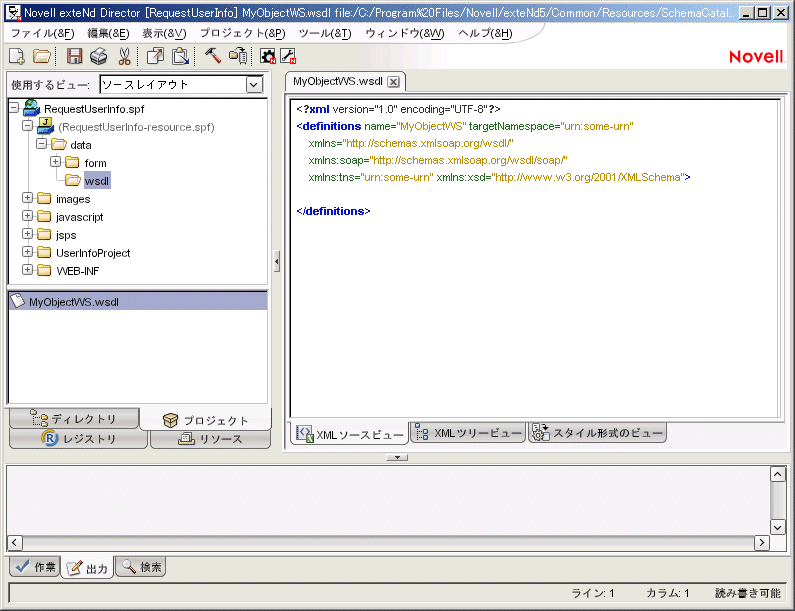Click the xmlns:soap attribute line
Image resolution: width=795 pixels, height=611 pixels.
[x=438, y=160]
